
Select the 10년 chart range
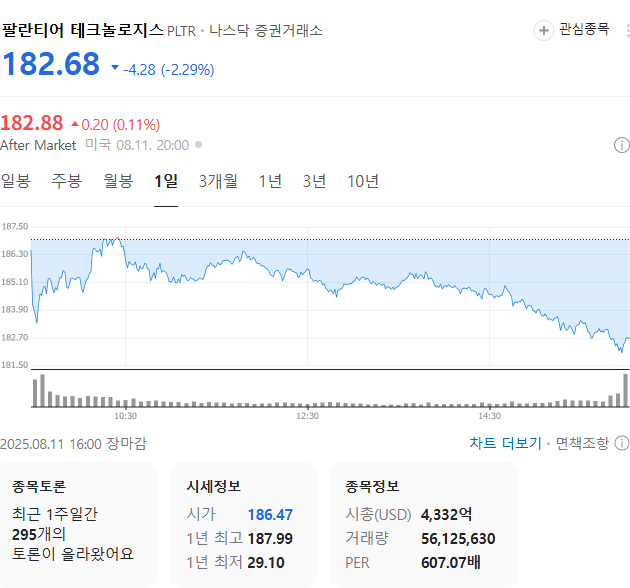363,181
